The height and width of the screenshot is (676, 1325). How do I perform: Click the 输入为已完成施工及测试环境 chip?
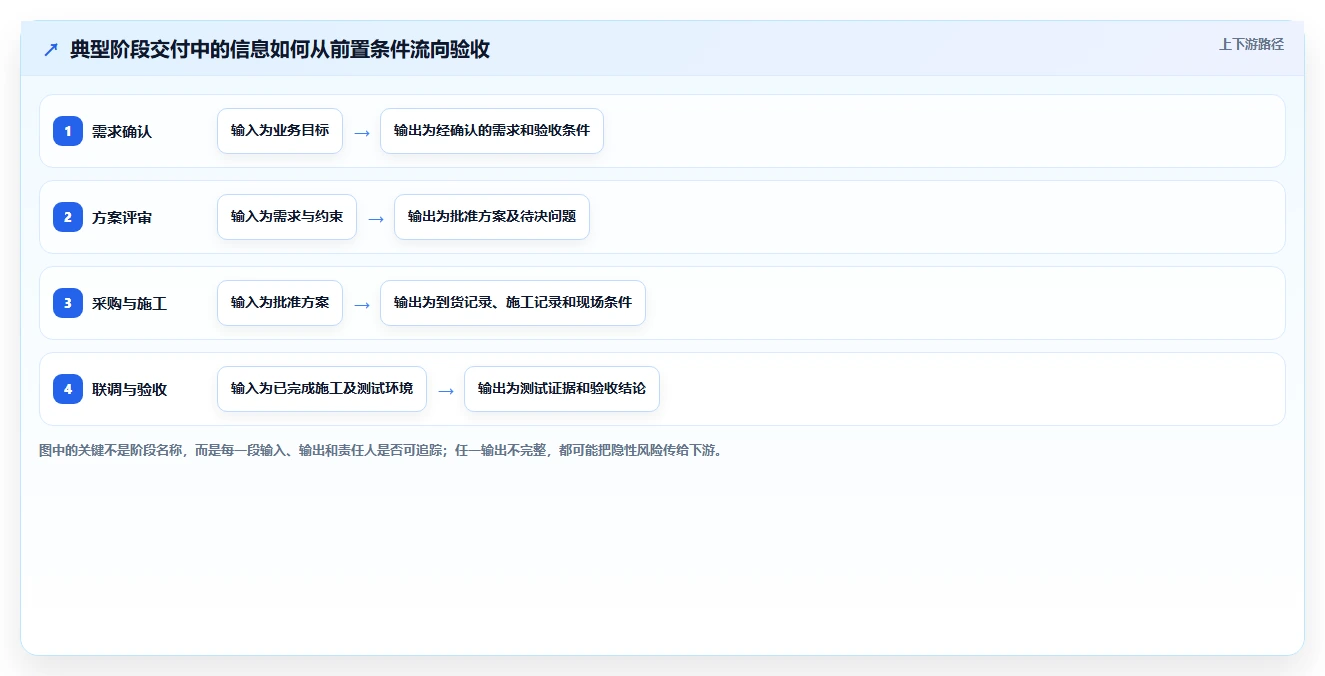point(322,389)
